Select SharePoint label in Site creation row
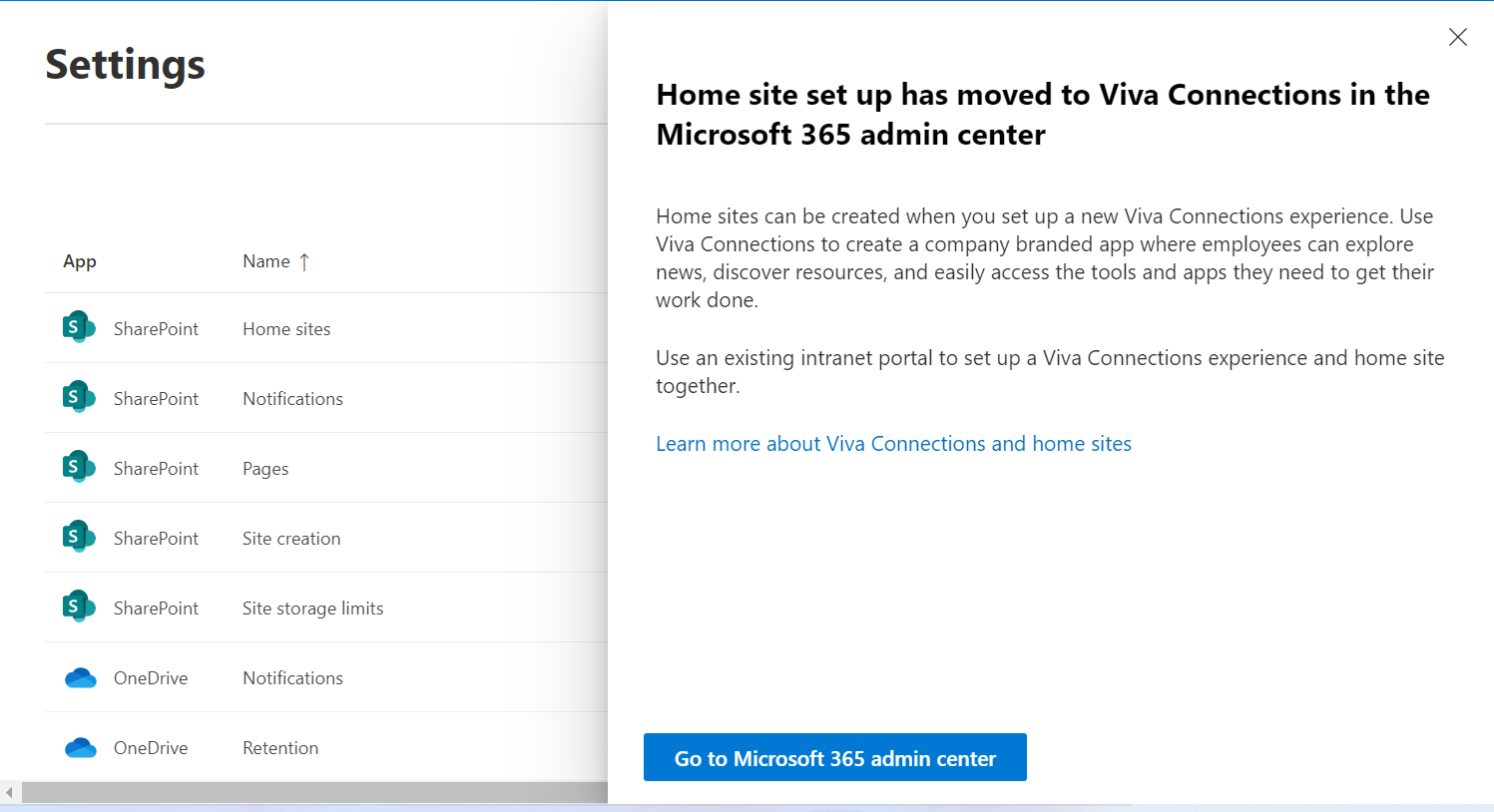 tap(156, 539)
